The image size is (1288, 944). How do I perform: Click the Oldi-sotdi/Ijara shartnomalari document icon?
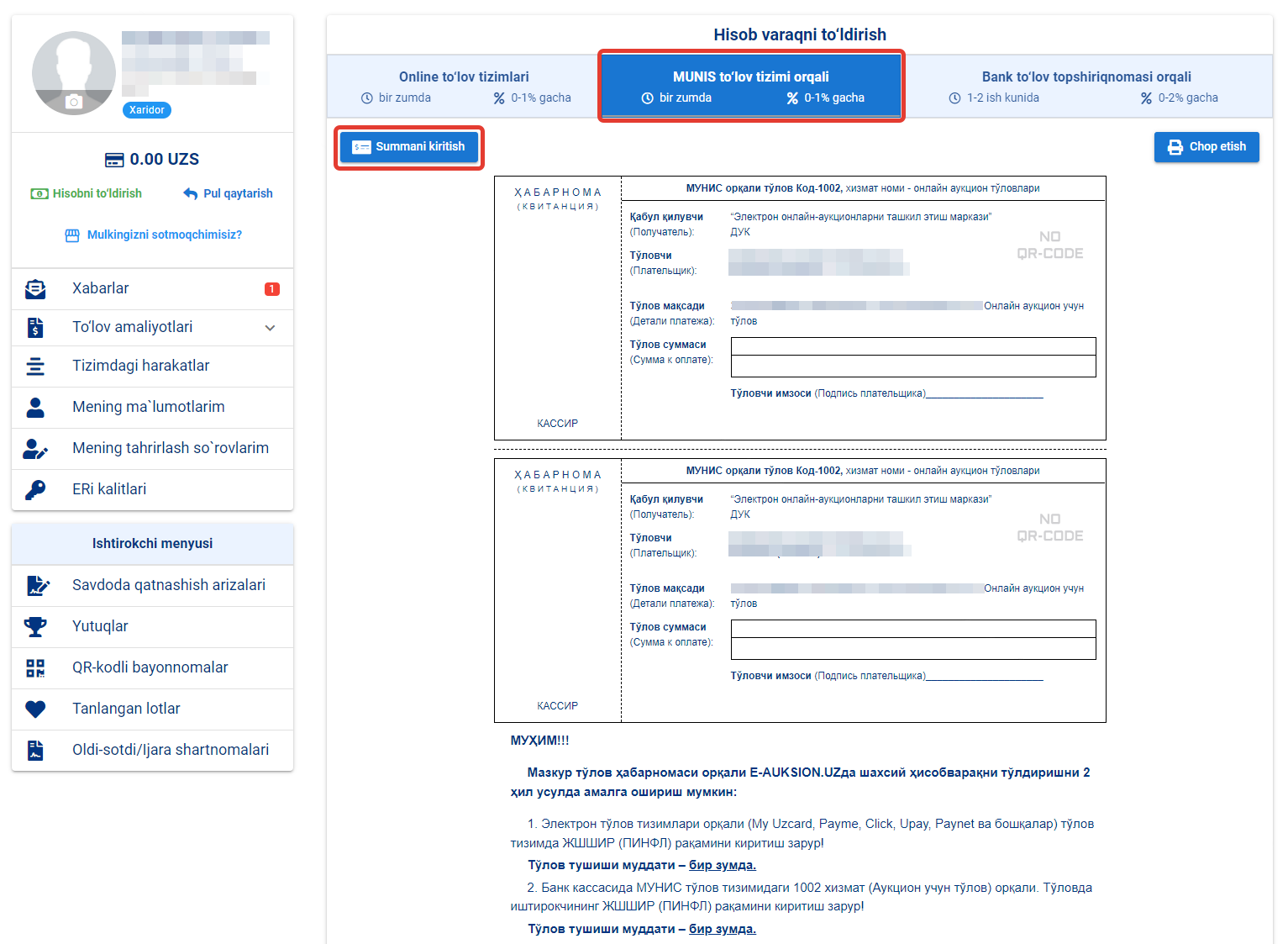[35, 751]
